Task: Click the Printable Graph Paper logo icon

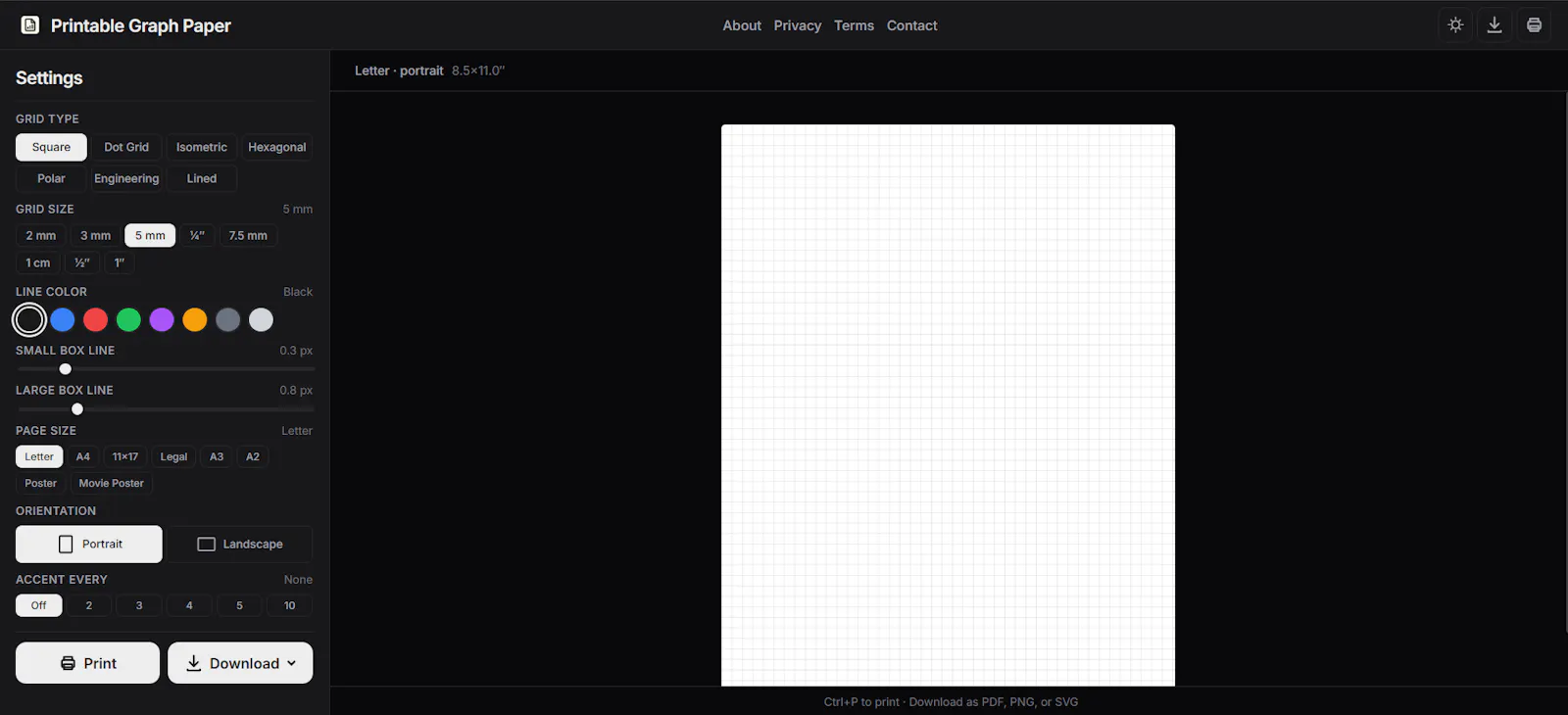Action: [x=30, y=25]
